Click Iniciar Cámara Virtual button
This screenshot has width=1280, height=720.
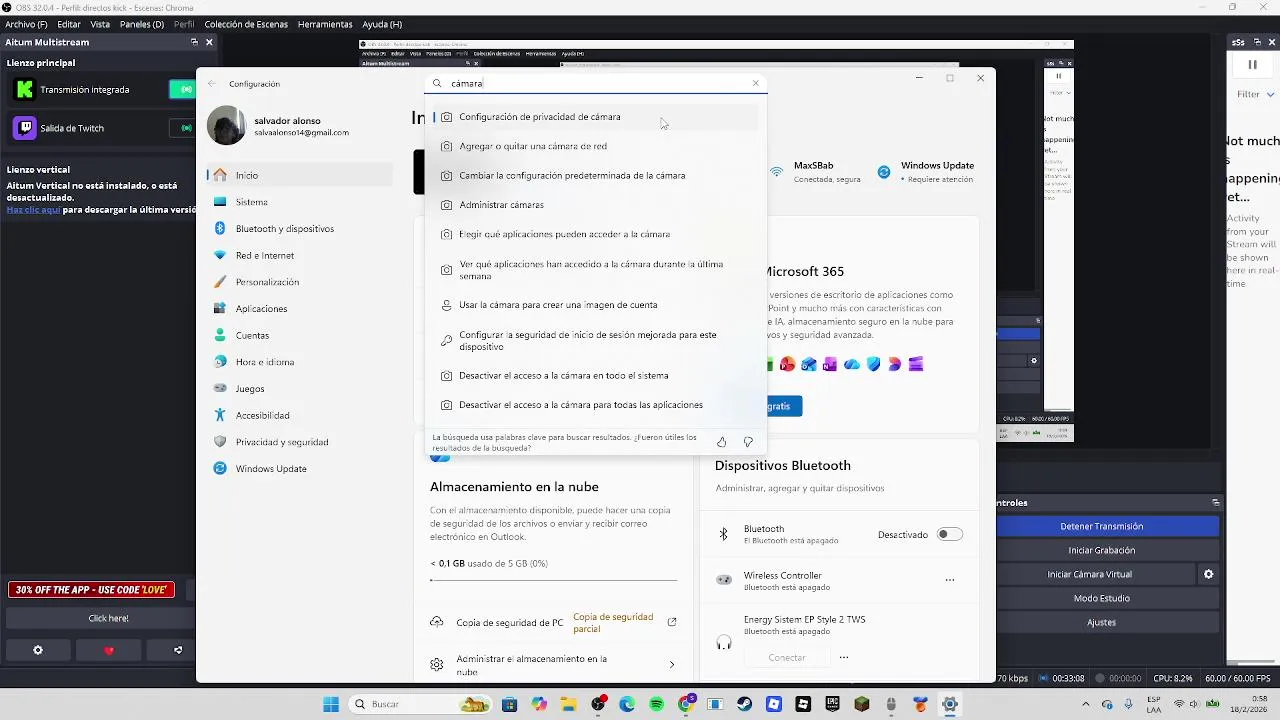[1089, 574]
